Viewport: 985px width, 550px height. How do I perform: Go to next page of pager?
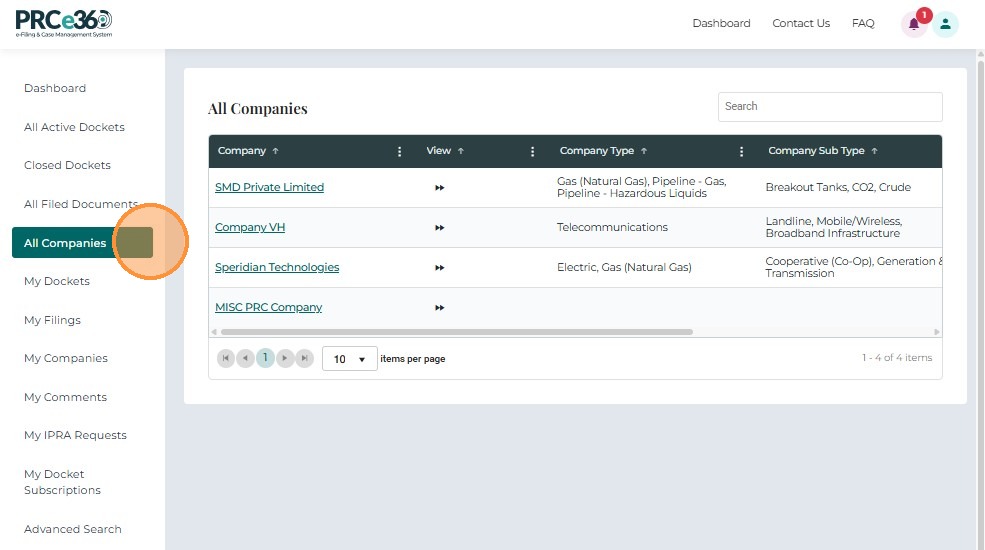tap(285, 358)
